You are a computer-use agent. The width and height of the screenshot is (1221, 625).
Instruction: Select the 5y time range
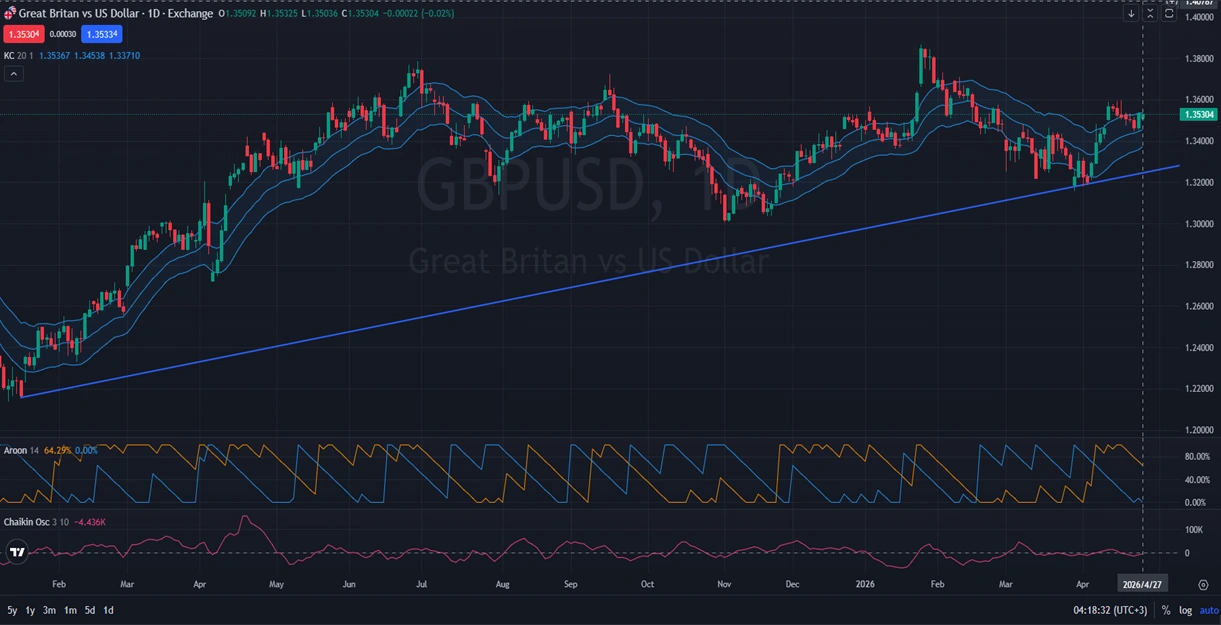[12, 610]
